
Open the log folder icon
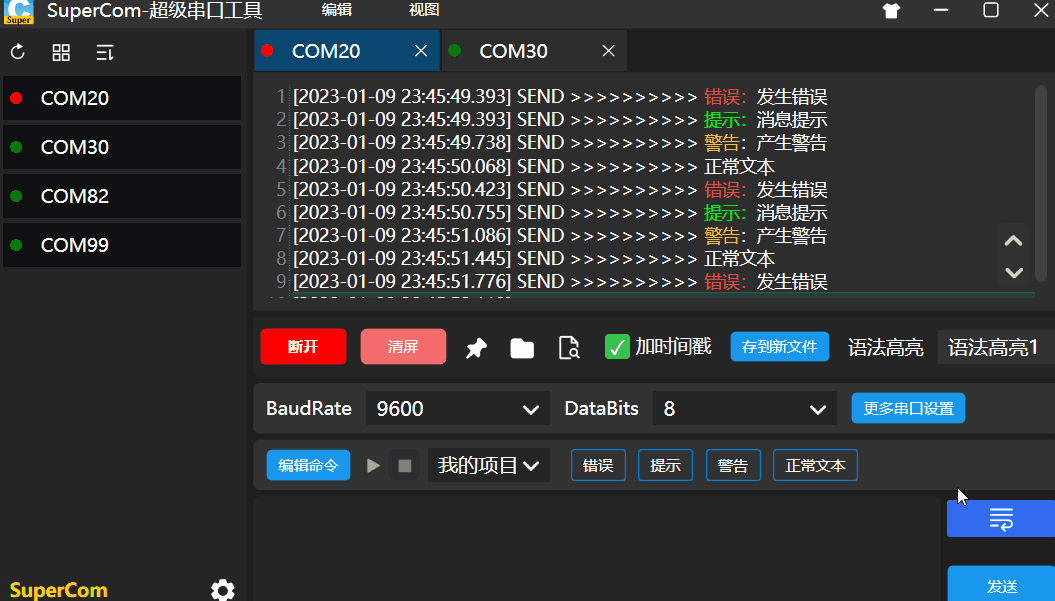point(522,348)
